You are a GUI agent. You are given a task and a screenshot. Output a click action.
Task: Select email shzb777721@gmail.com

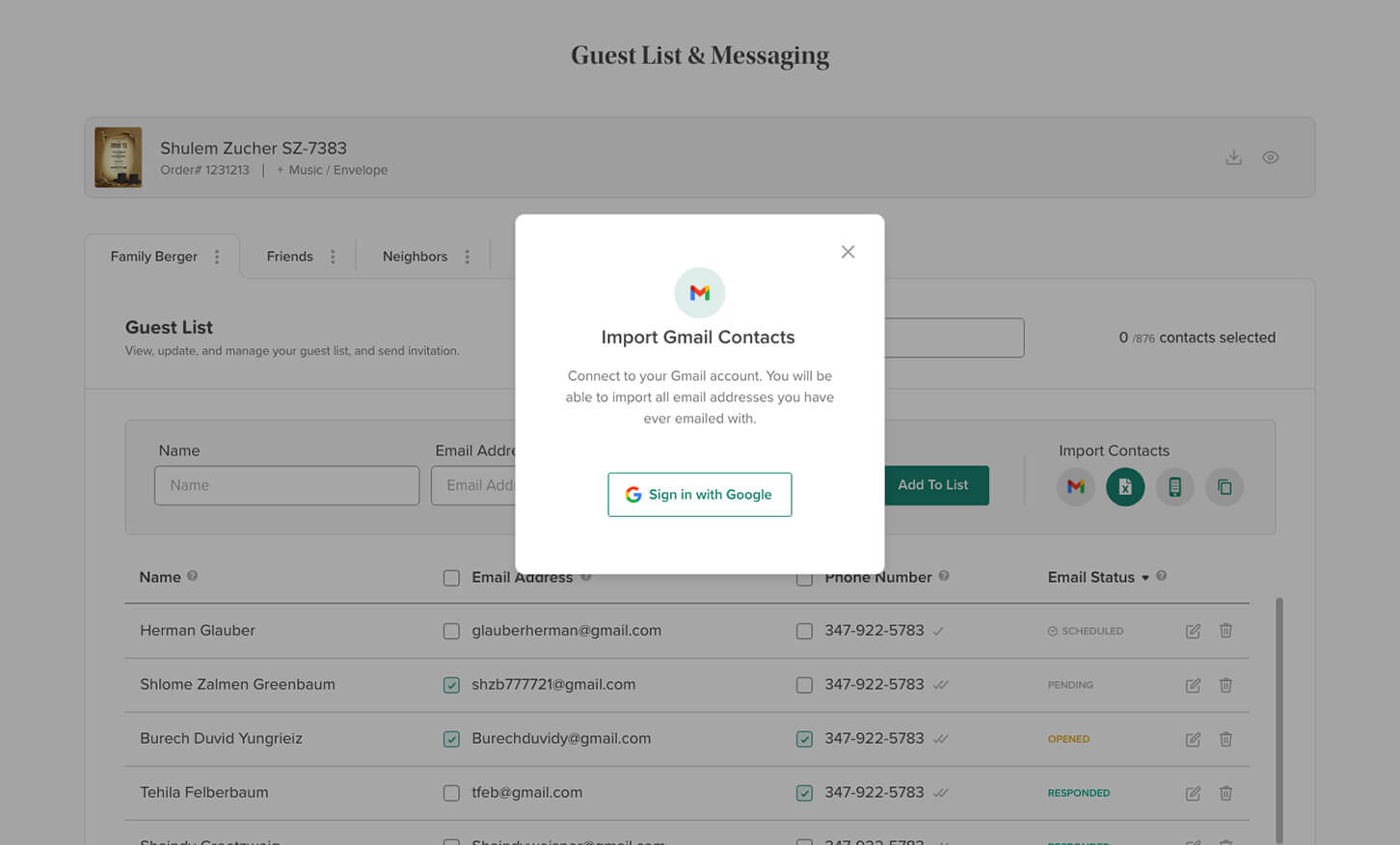click(x=553, y=685)
